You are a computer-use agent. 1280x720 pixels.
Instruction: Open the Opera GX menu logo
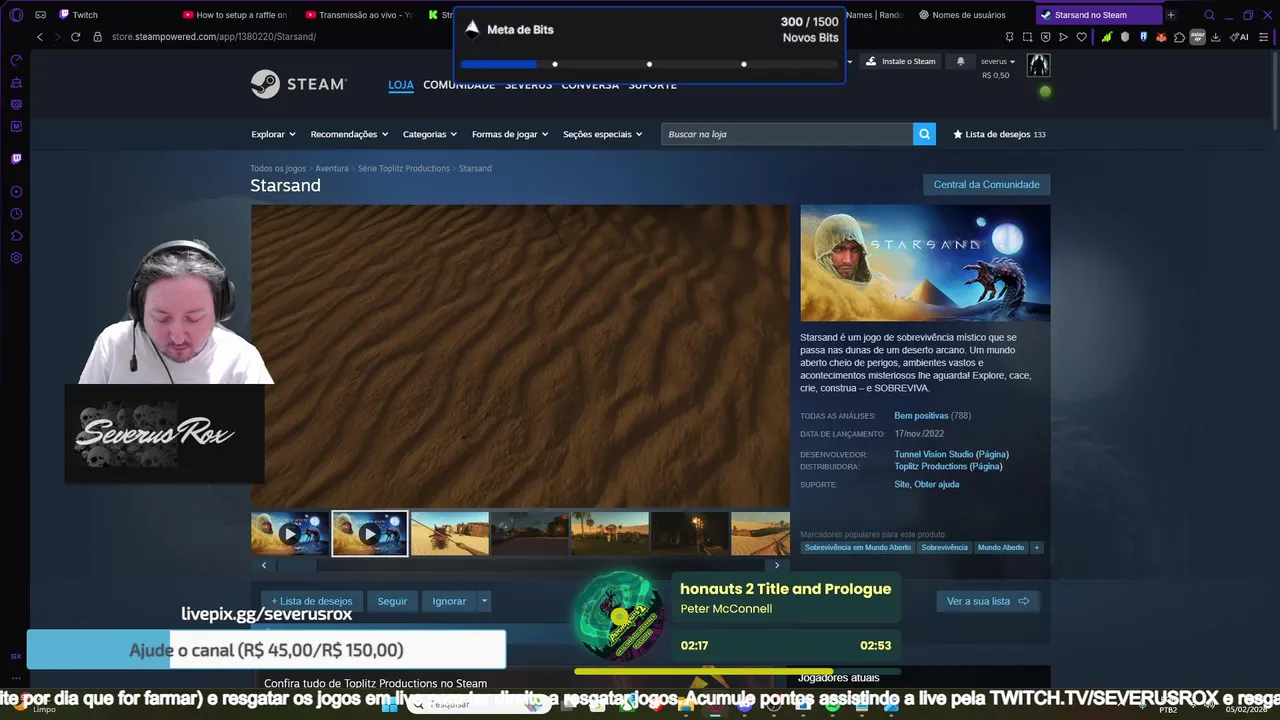[x=16, y=15]
